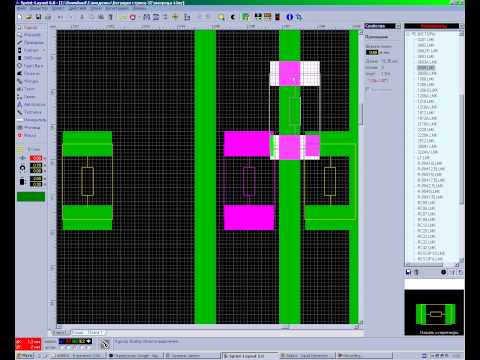Click the Sprint-Layout 5.0 taskbar button
Image resolution: width=480 pixels, height=360 pixels.
[250, 356]
